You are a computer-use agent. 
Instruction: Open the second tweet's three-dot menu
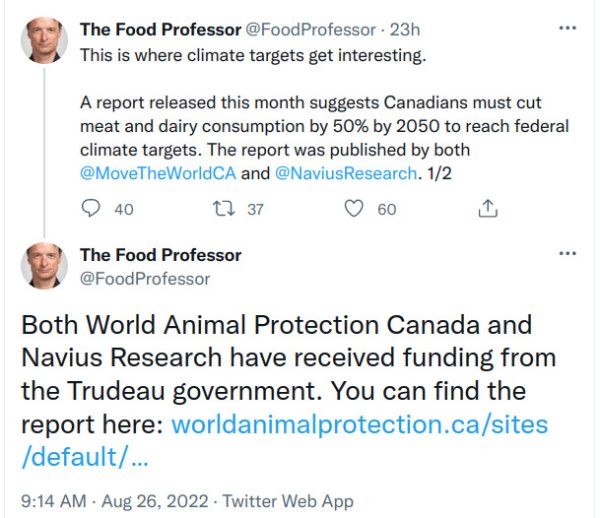click(x=567, y=253)
